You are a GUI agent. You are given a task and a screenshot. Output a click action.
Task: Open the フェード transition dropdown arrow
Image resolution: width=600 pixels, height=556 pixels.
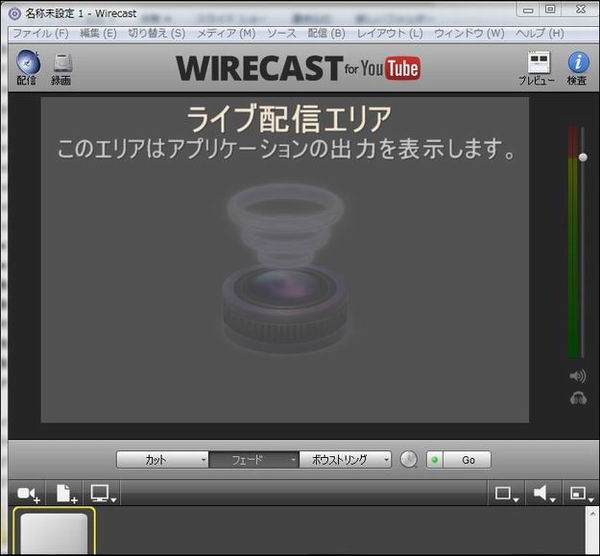[x=294, y=460]
